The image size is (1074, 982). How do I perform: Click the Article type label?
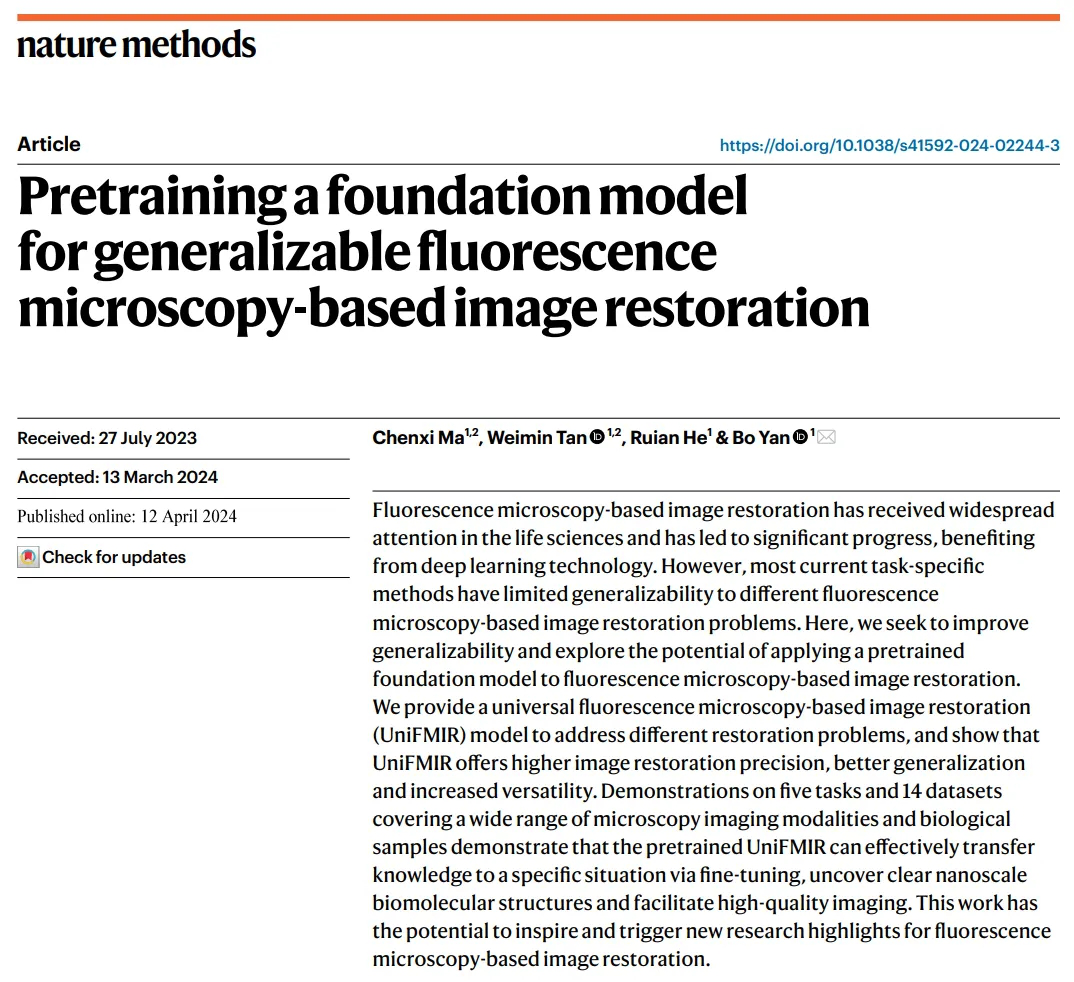[49, 144]
